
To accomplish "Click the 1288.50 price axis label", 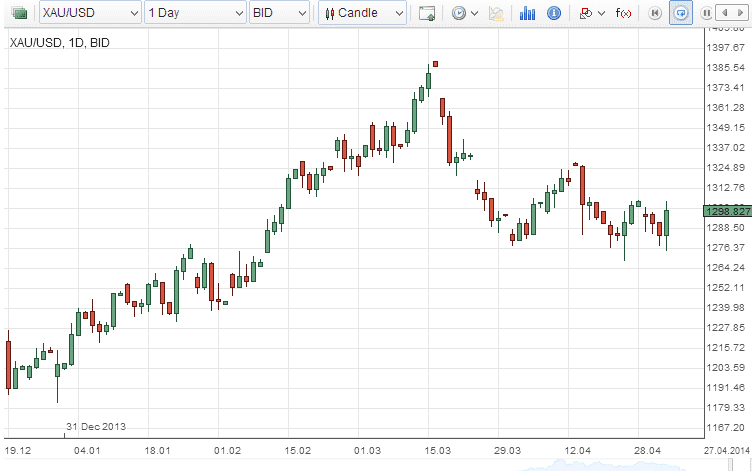I will click(x=726, y=227).
